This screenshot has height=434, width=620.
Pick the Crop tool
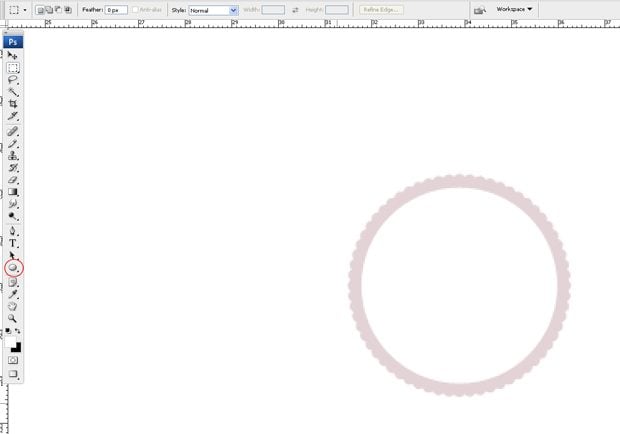point(14,105)
